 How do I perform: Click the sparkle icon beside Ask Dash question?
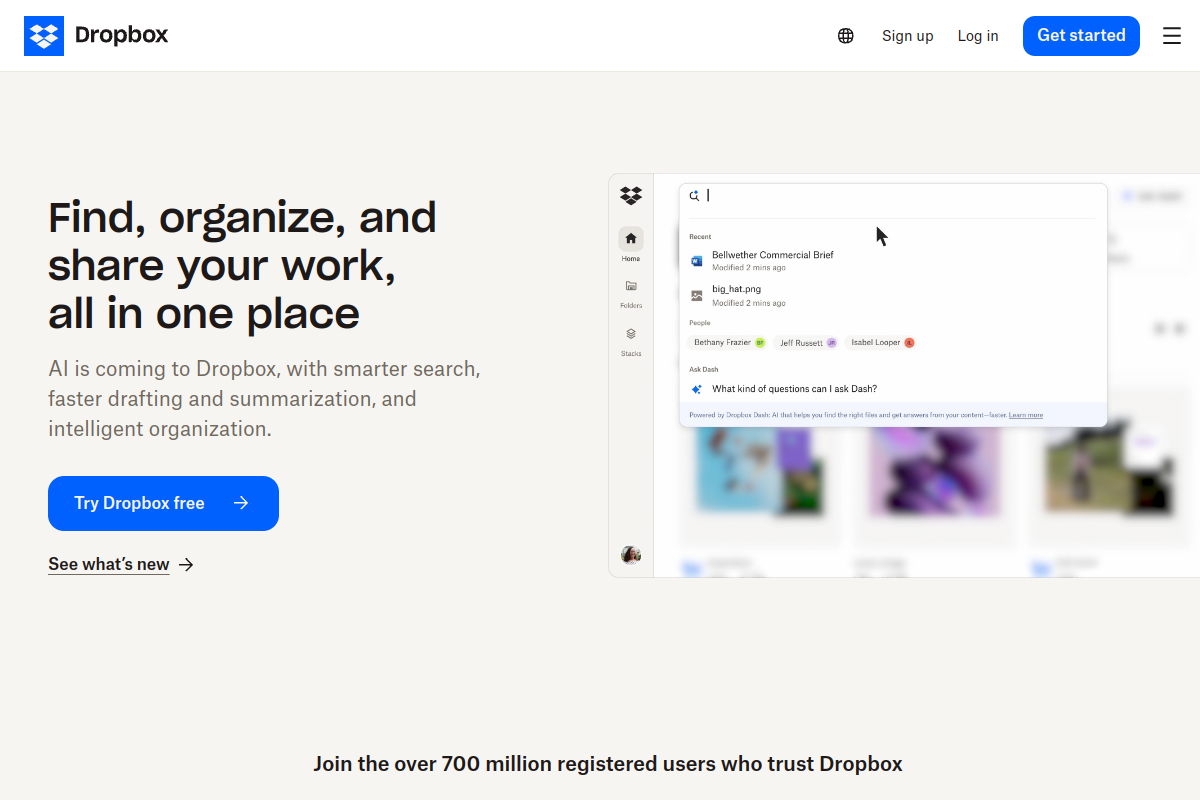[697, 389]
